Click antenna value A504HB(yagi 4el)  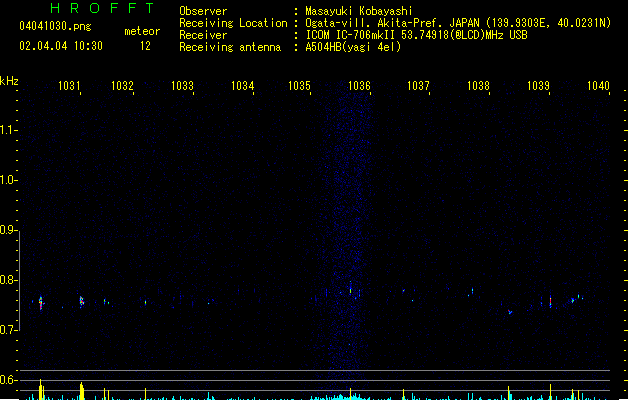point(353,47)
